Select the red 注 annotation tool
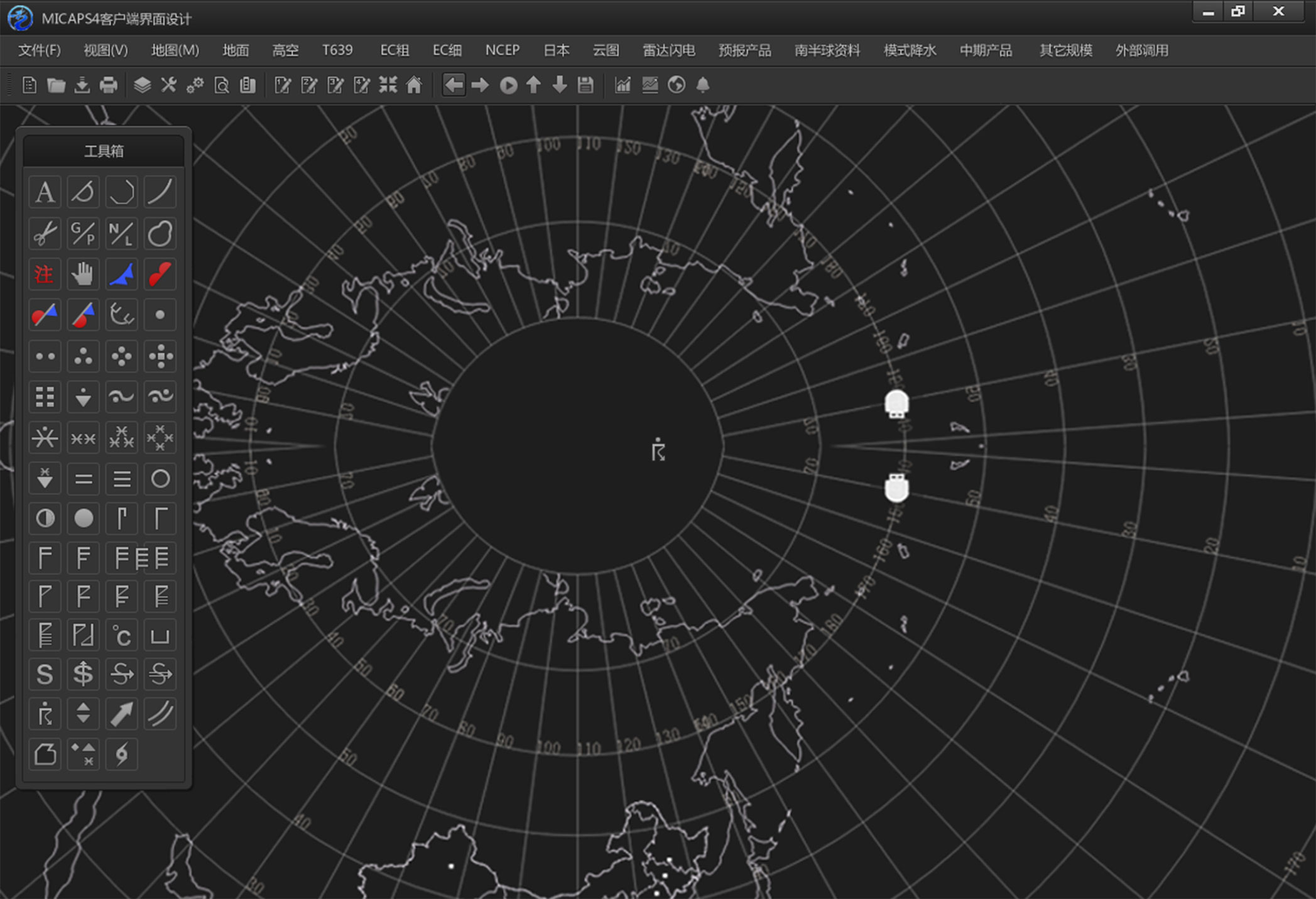Screen dimensions: 1316x899 (x=45, y=275)
